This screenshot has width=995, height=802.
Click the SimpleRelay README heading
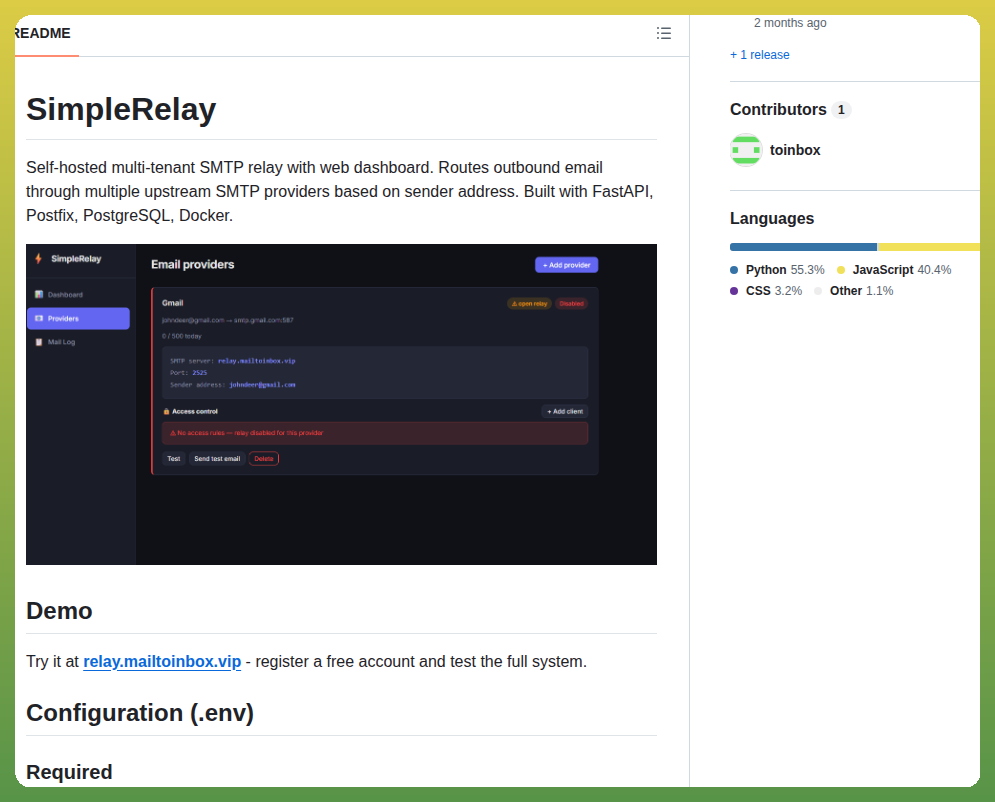[x=121, y=109]
